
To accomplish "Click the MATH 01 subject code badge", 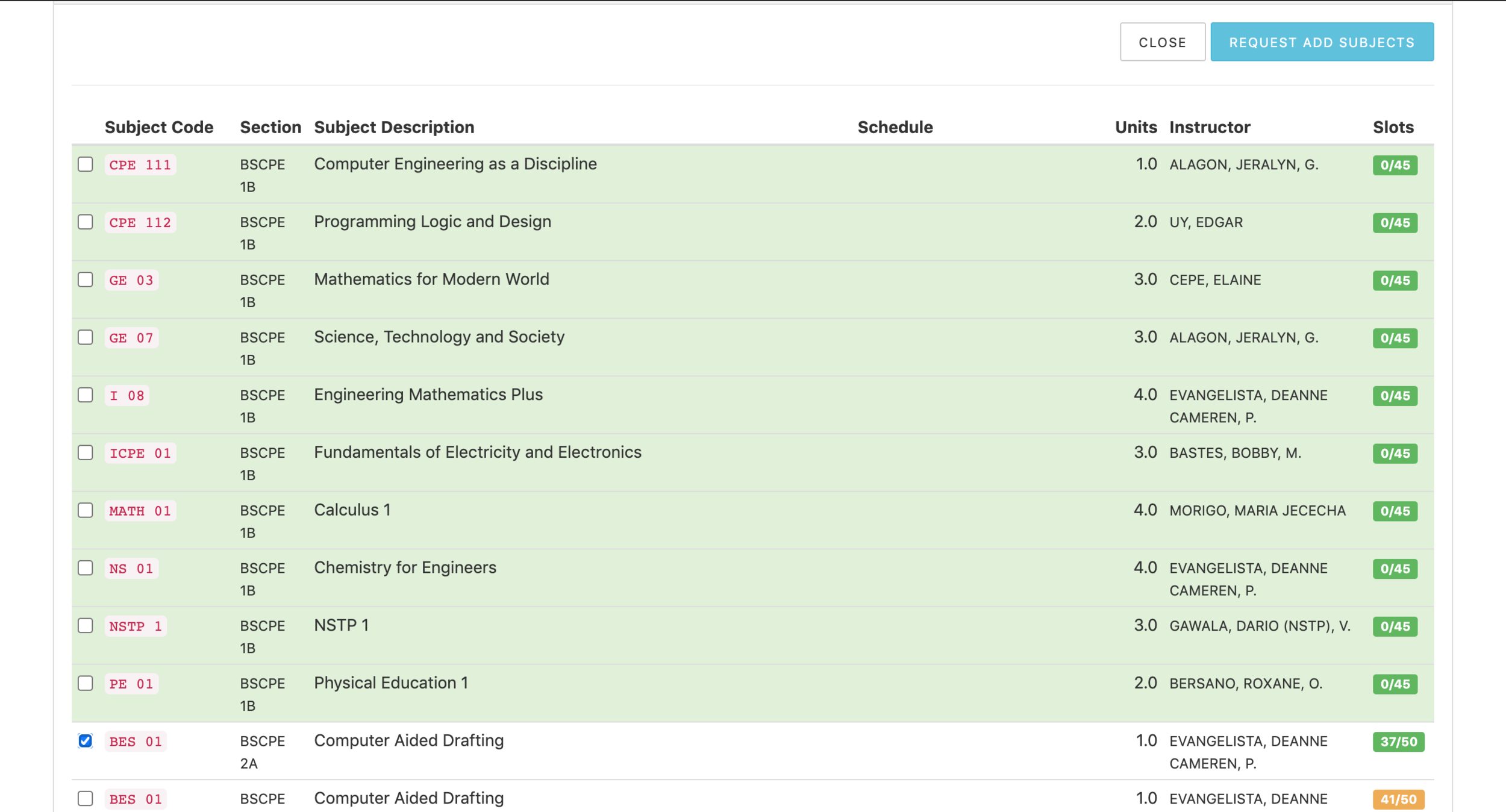I will coord(140,511).
